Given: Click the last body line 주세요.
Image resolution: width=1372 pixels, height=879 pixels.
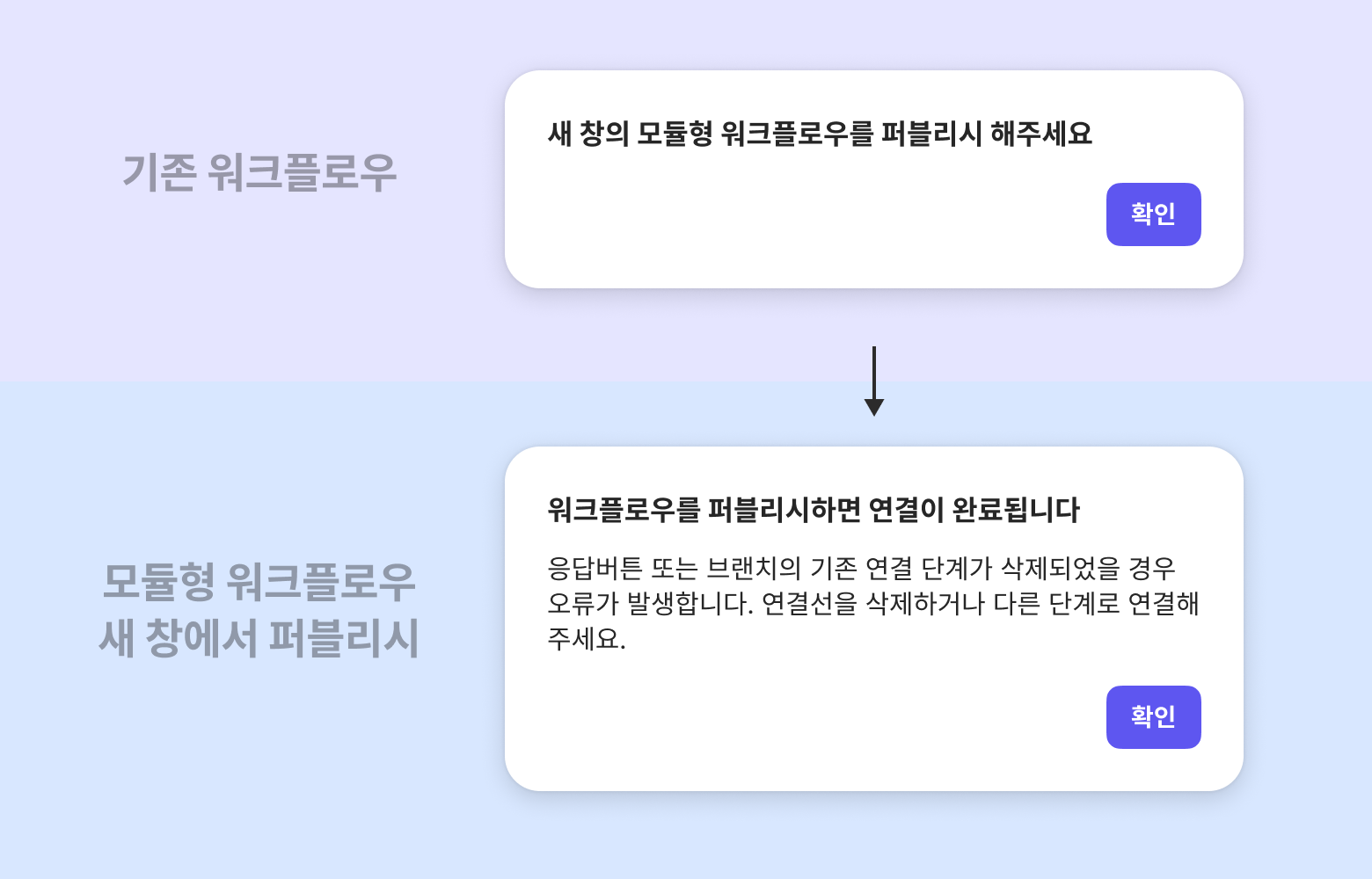Looking at the screenshot, I should click(x=587, y=639).
